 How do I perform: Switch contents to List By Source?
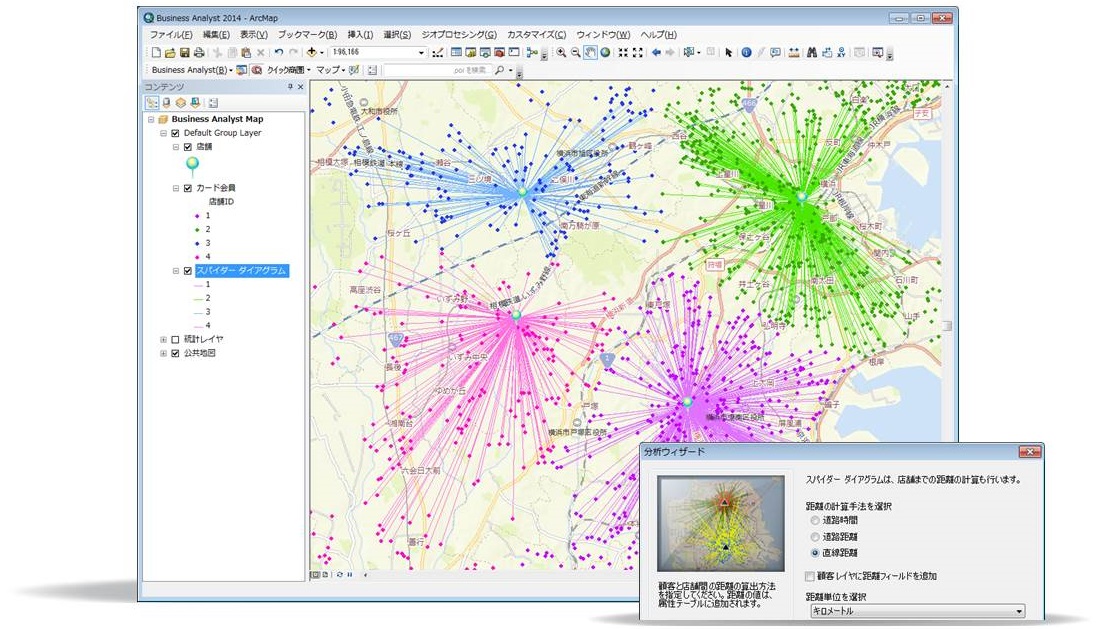pyautogui.click(x=167, y=103)
